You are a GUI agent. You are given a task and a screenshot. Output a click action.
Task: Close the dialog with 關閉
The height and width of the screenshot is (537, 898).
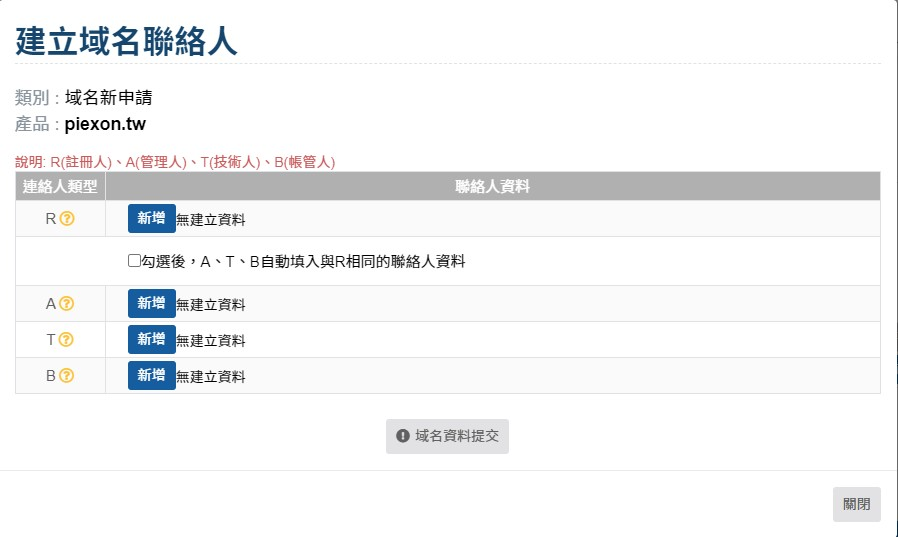pos(857,504)
